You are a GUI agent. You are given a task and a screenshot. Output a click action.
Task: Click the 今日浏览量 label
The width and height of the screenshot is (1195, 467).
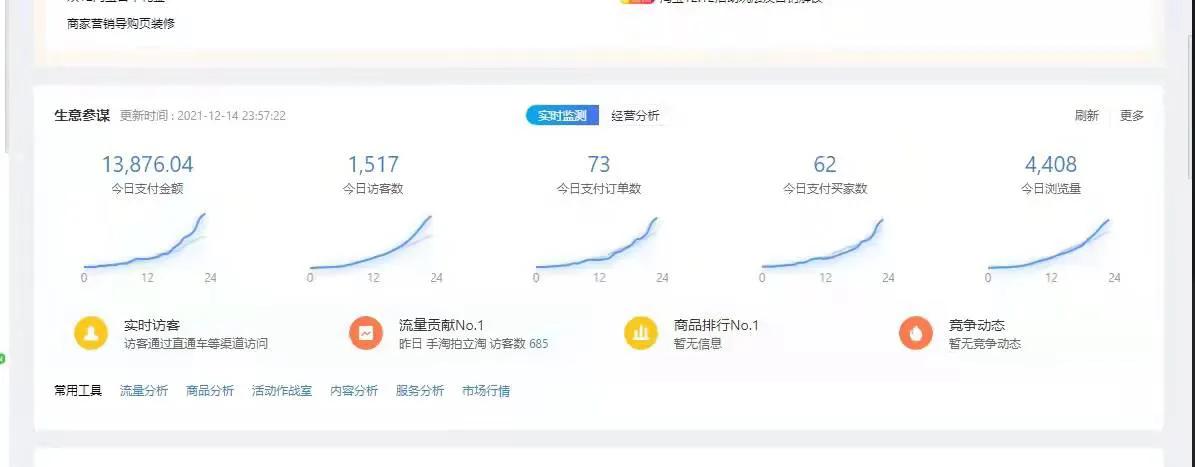pyautogui.click(x=1051, y=189)
